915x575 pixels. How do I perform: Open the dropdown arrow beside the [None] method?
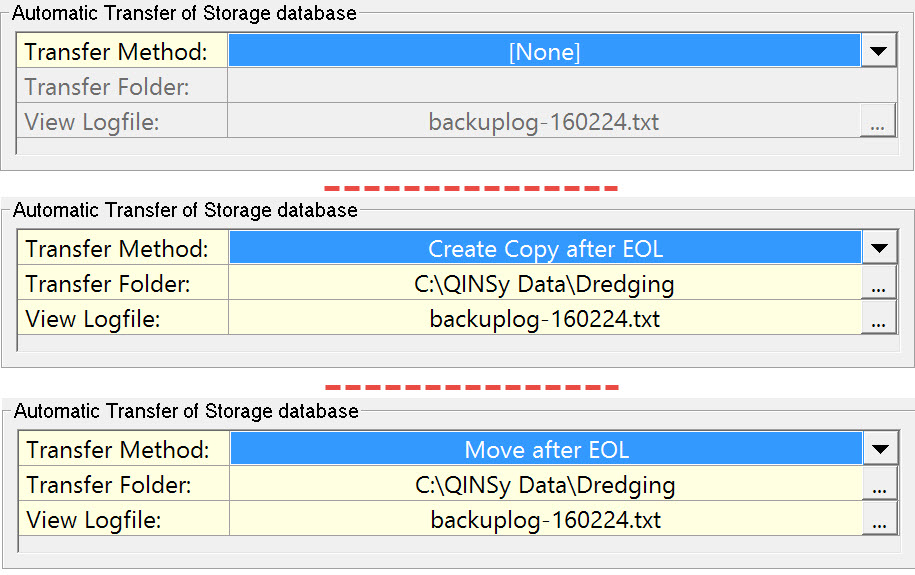tap(878, 50)
